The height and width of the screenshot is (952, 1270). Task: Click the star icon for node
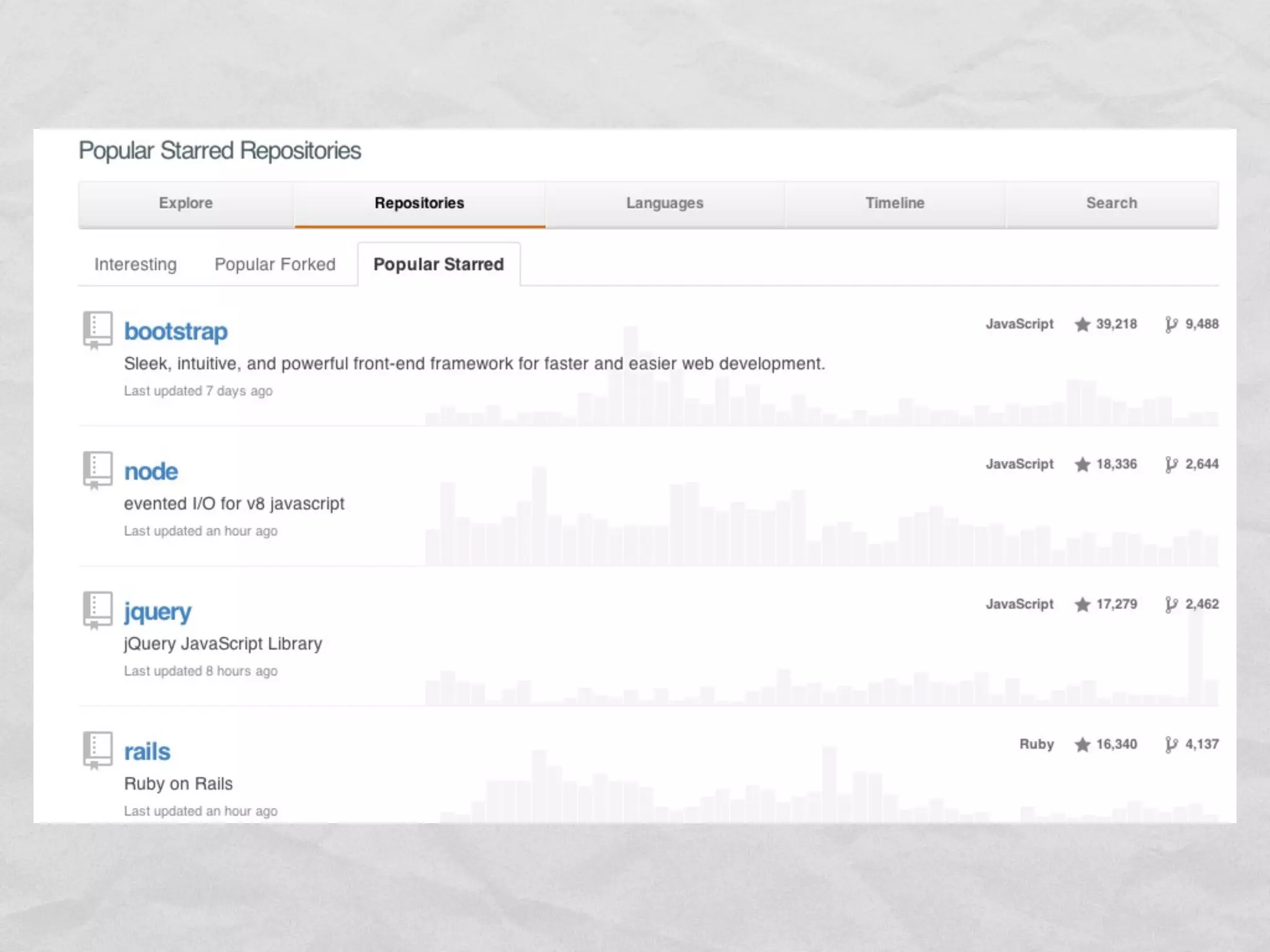tap(1082, 464)
